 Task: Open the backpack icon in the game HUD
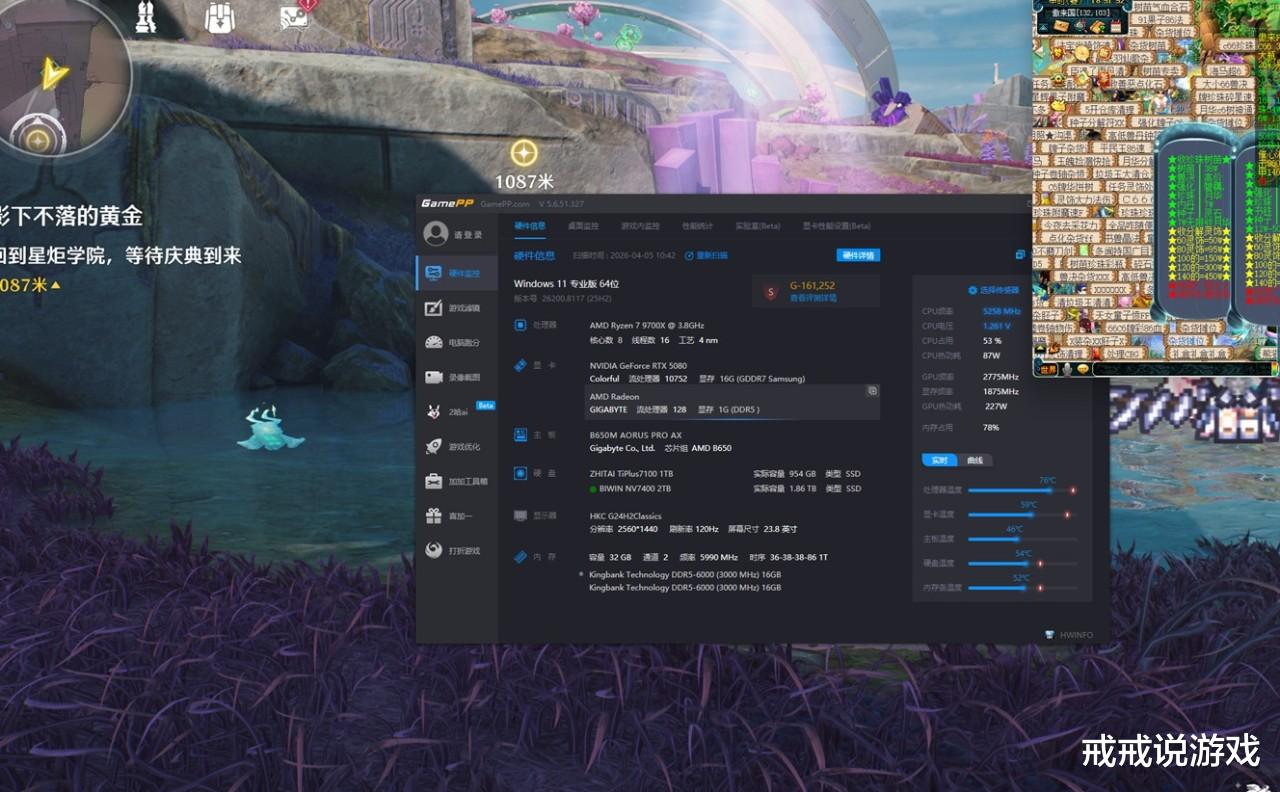219,17
